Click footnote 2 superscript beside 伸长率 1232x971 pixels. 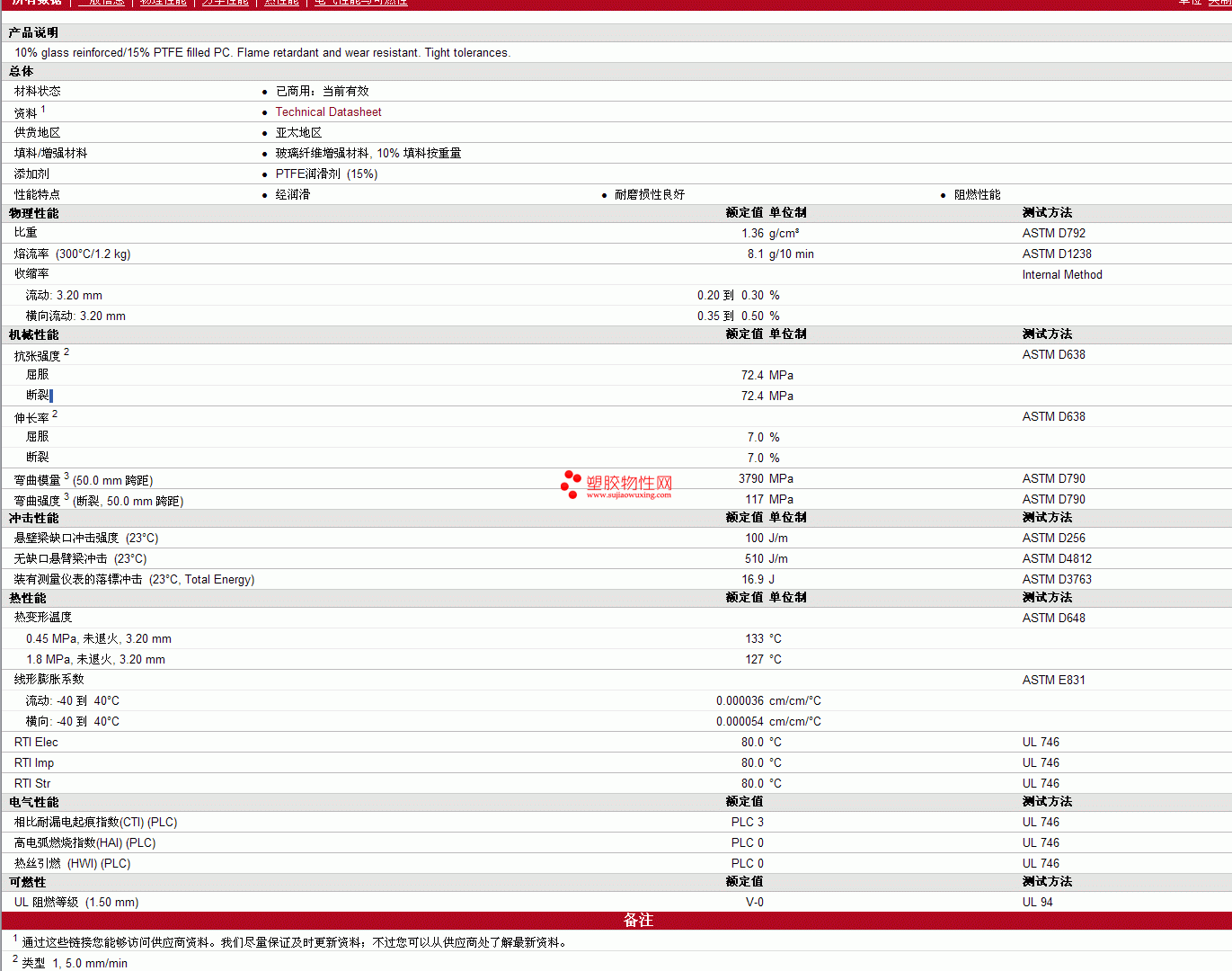click(x=55, y=414)
